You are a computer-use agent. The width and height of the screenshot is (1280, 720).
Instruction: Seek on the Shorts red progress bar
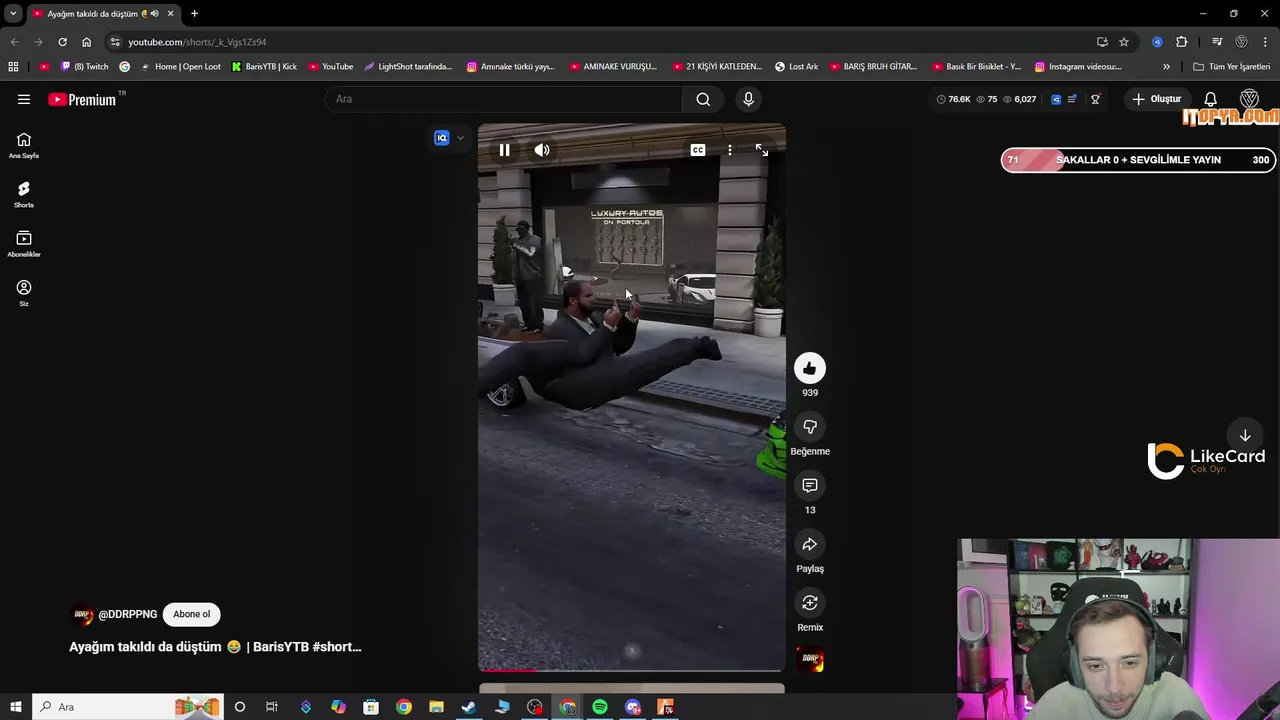point(632,670)
